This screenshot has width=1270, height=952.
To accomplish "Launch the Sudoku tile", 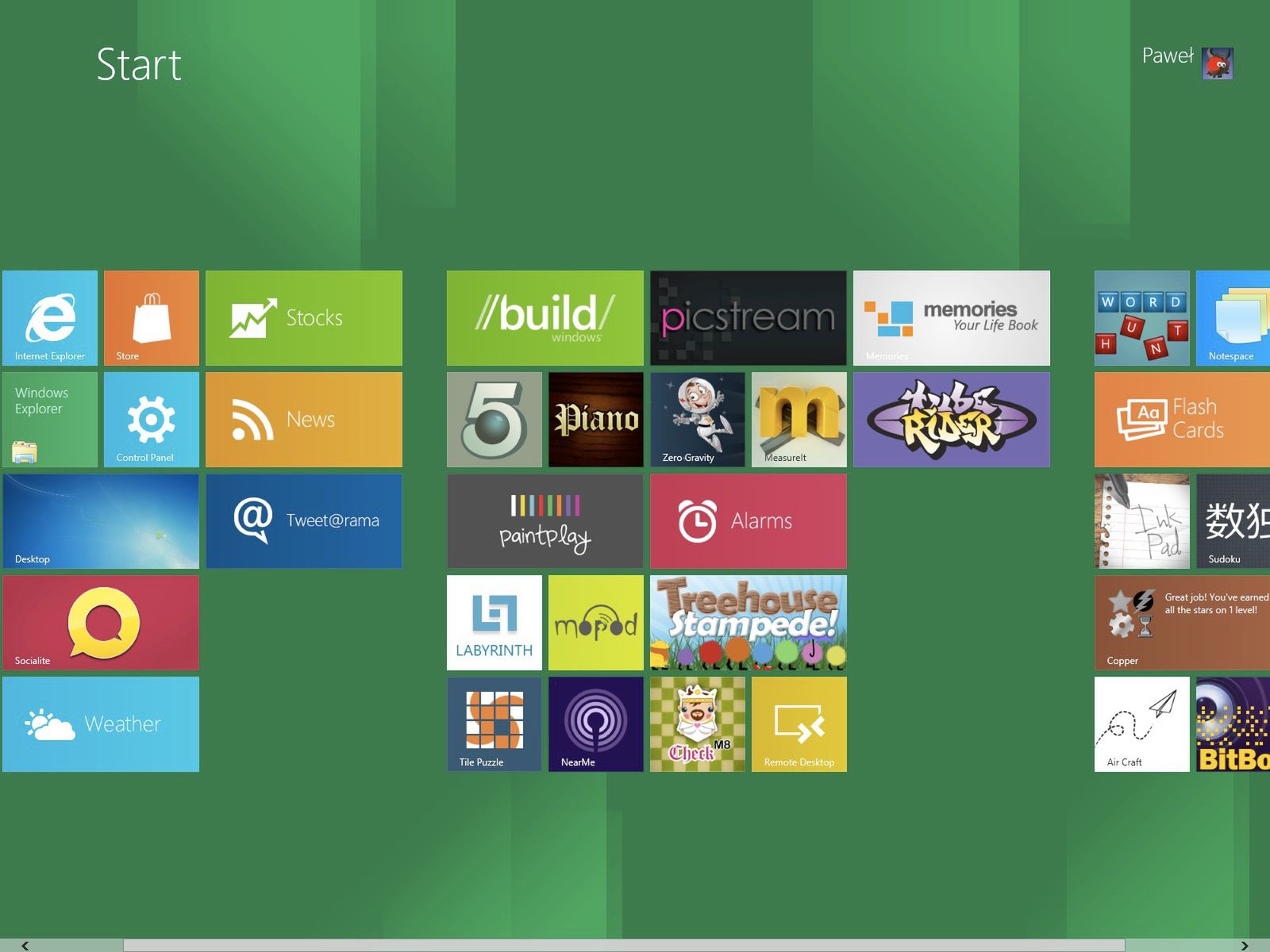I will (x=1233, y=521).
